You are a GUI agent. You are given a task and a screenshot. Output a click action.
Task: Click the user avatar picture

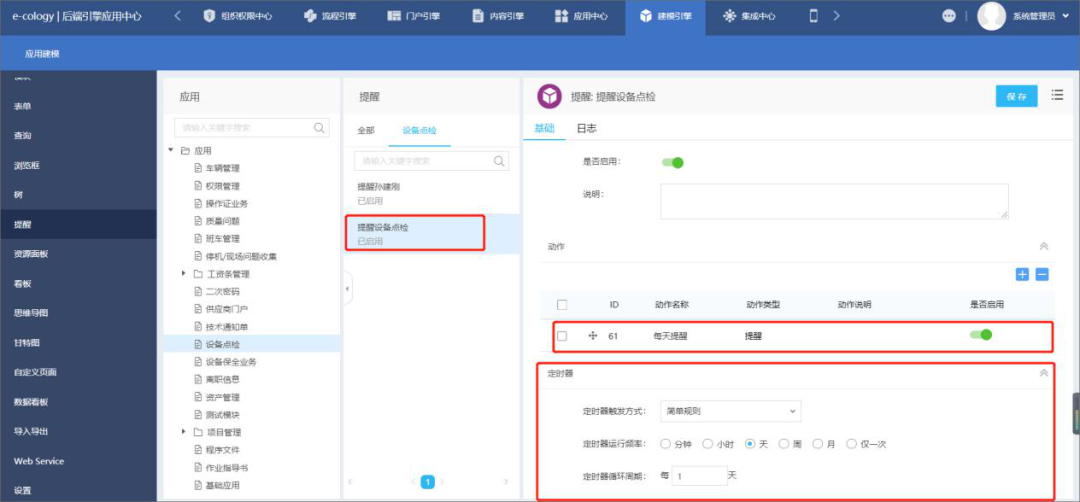[991, 17]
